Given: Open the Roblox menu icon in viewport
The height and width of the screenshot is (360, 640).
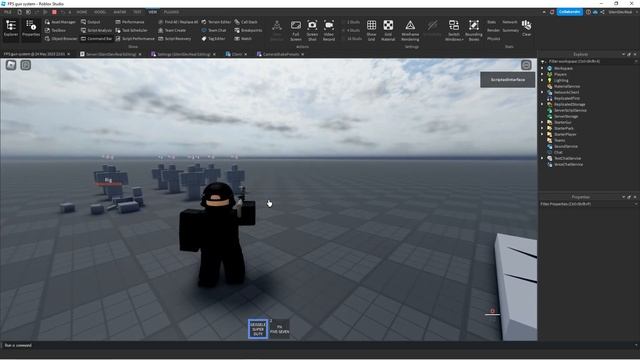Looking at the screenshot, I should 11,65.
